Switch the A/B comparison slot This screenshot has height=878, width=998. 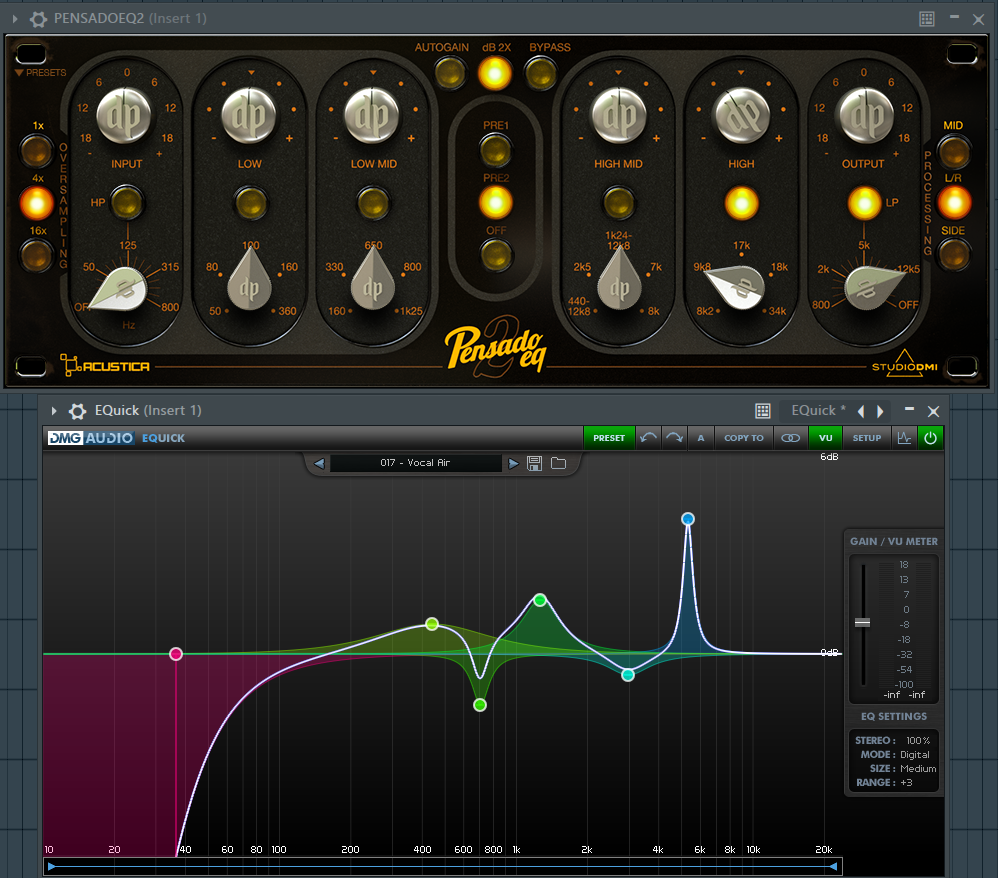(x=701, y=438)
